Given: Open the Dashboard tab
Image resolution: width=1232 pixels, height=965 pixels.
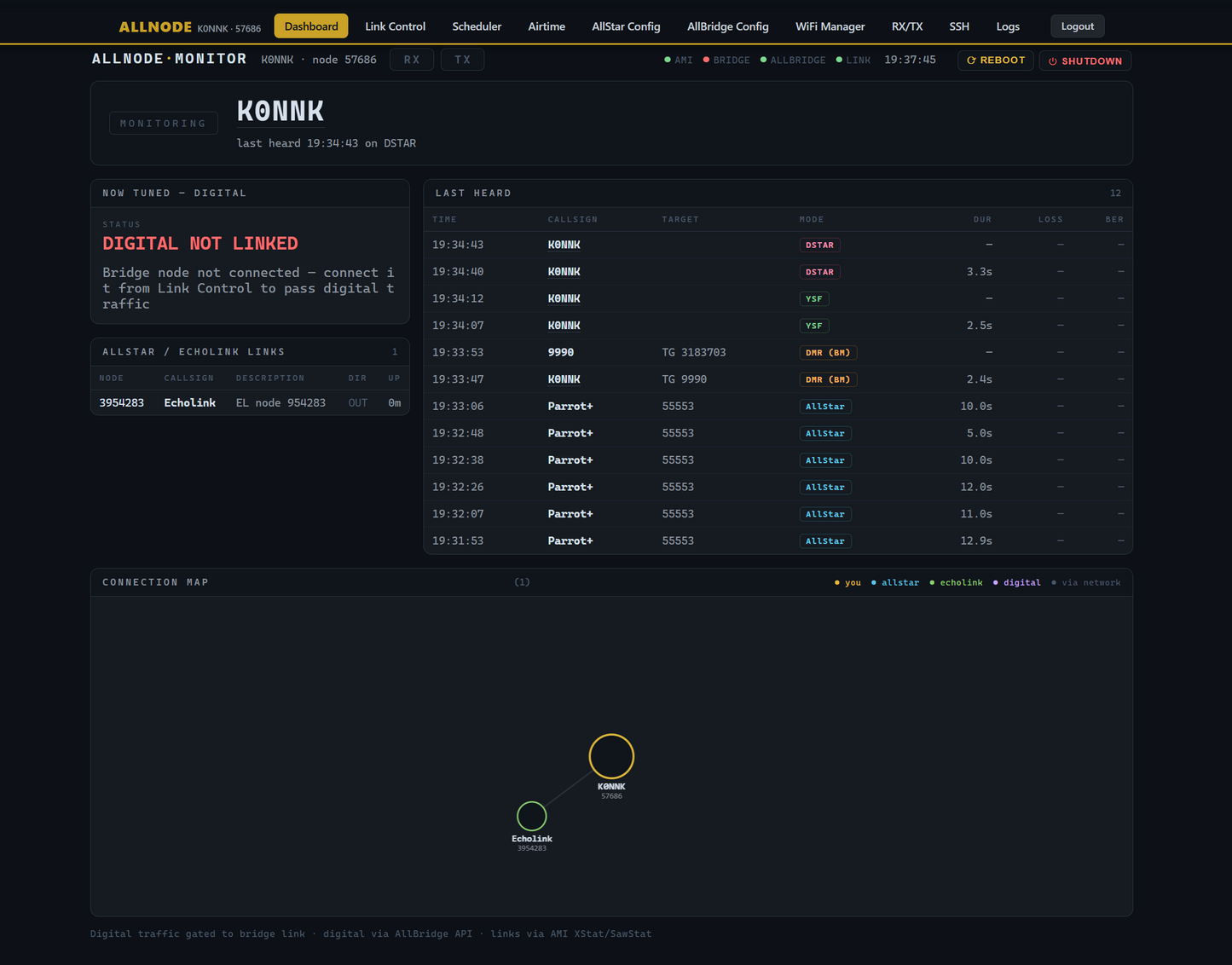Looking at the screenshot, I should (x=311, y=26).
